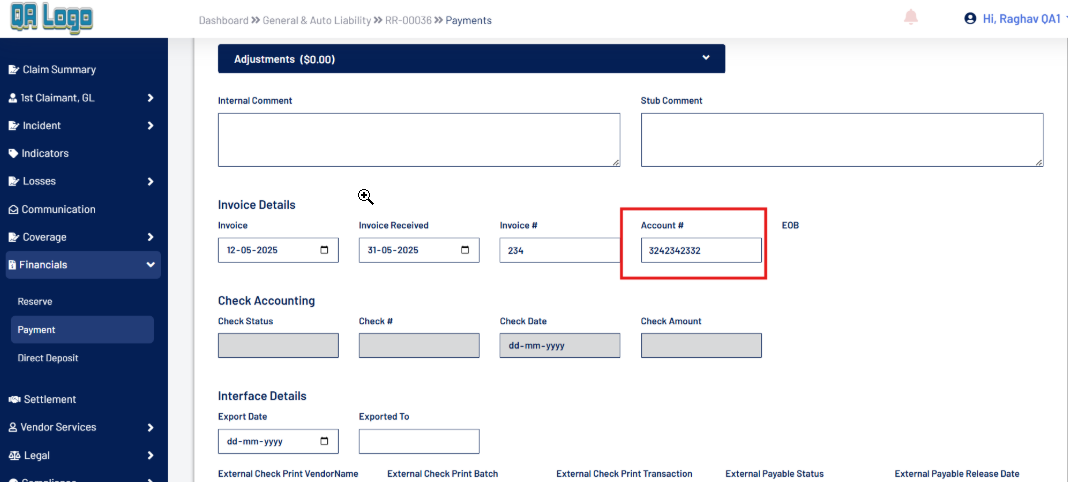
Task: Select Direct Deposit in sidebar
Action: (x=48, y=358)
